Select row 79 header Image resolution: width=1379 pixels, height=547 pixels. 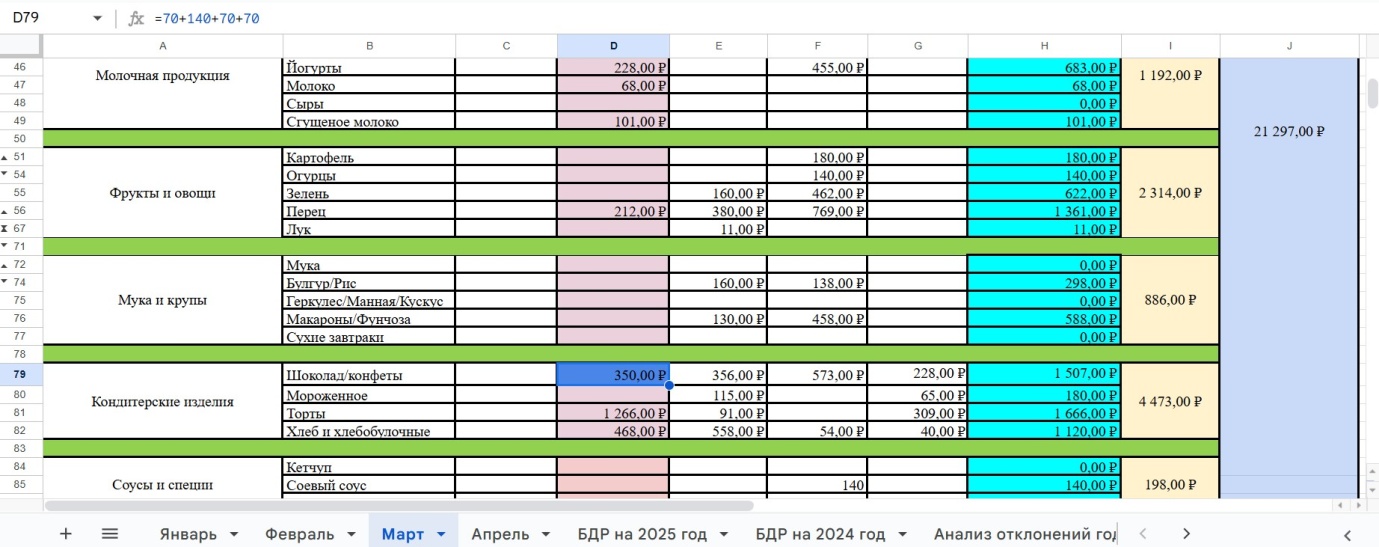[21, 375]
